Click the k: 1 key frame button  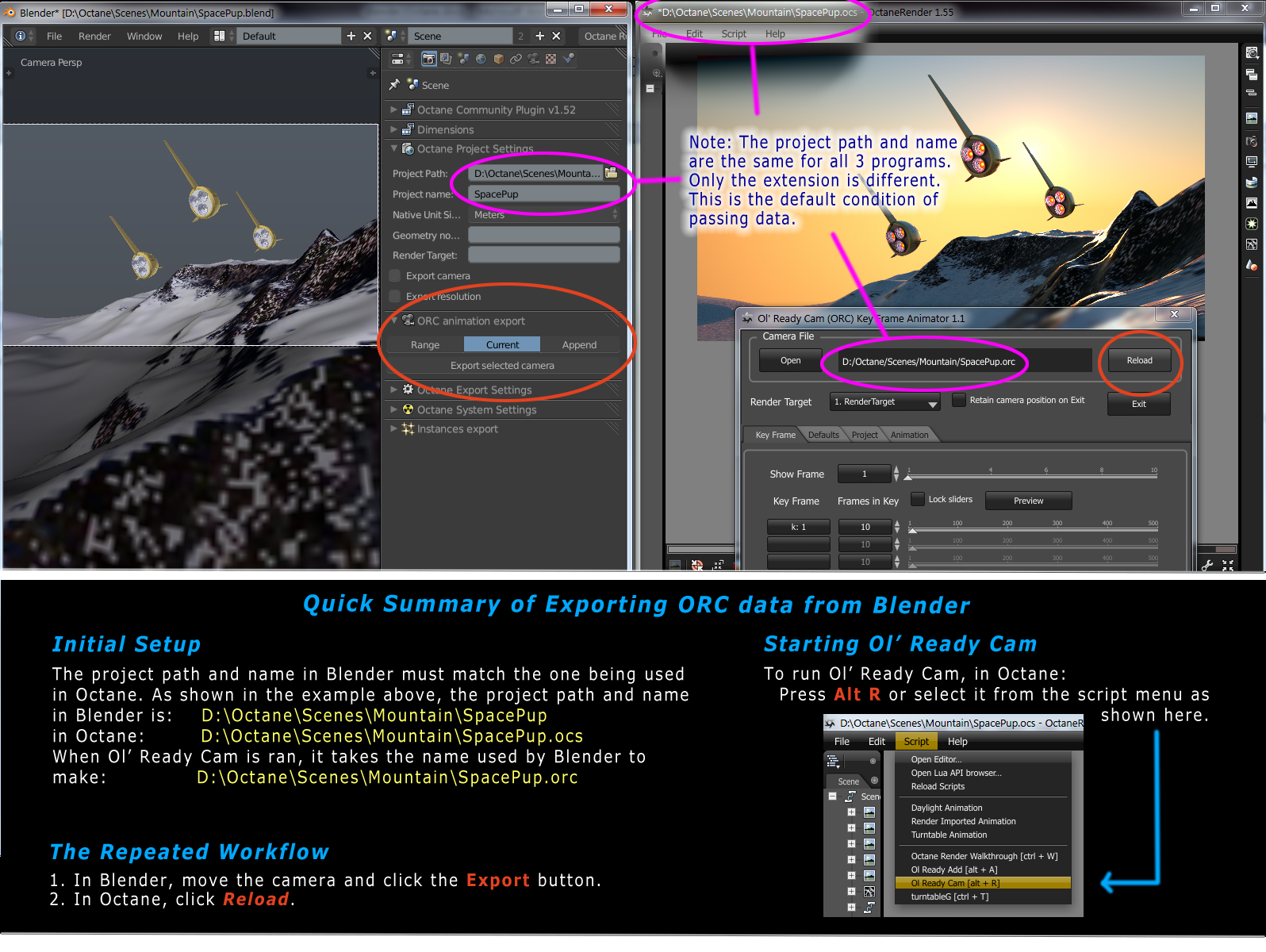(798, 527)
